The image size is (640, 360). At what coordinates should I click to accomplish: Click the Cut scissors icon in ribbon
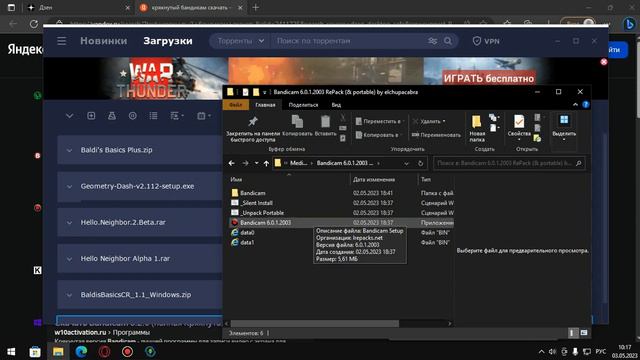343,118
